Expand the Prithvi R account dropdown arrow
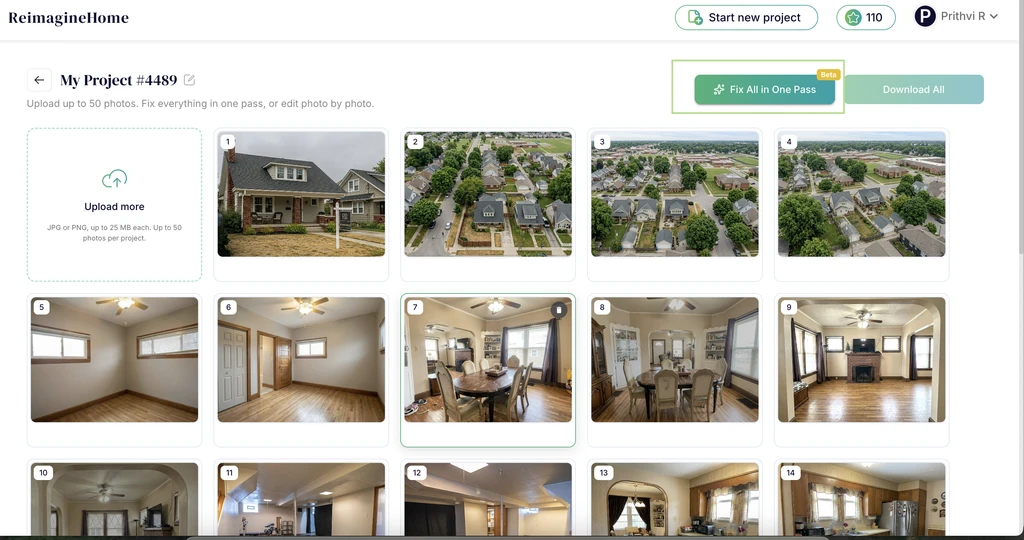This screenshot has height=540, width=1024. [994, 16]
